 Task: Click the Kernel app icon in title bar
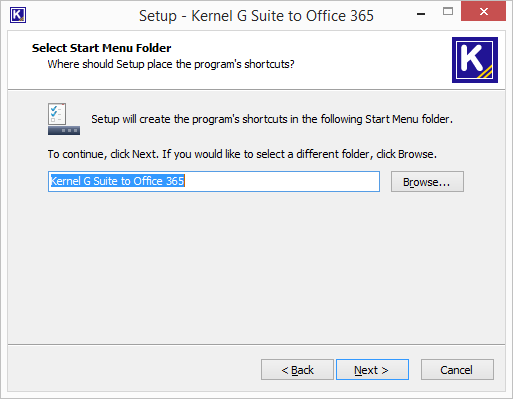tap(18, 15)
